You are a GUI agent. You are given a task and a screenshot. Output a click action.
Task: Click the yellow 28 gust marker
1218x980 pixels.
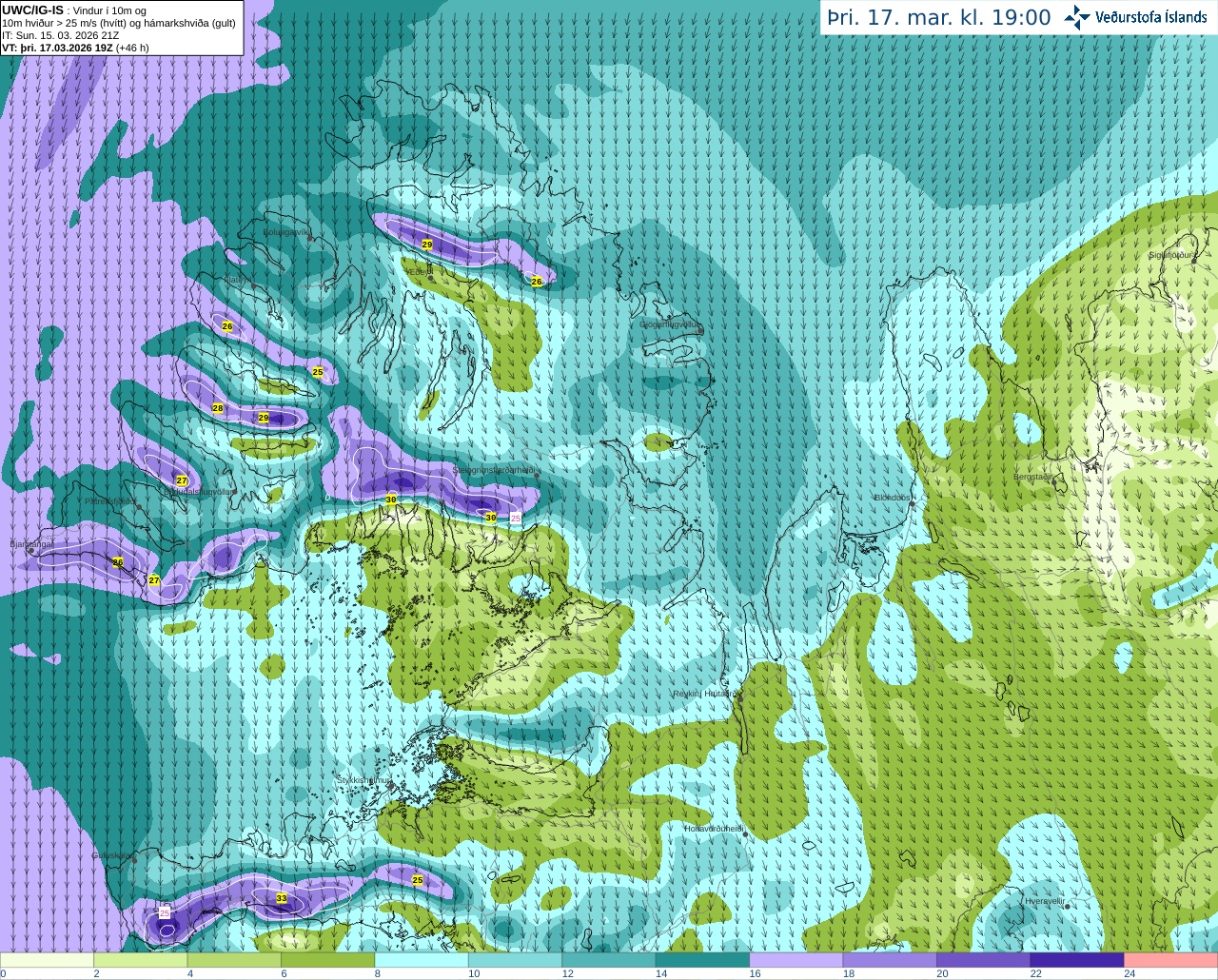(218, 408)
